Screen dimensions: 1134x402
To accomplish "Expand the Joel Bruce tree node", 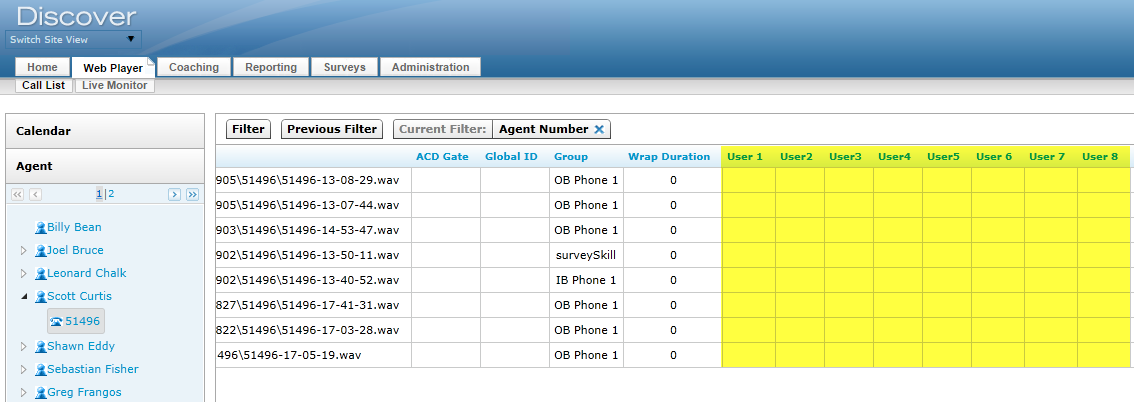I will pyautogui.click(x=24, y=251).
